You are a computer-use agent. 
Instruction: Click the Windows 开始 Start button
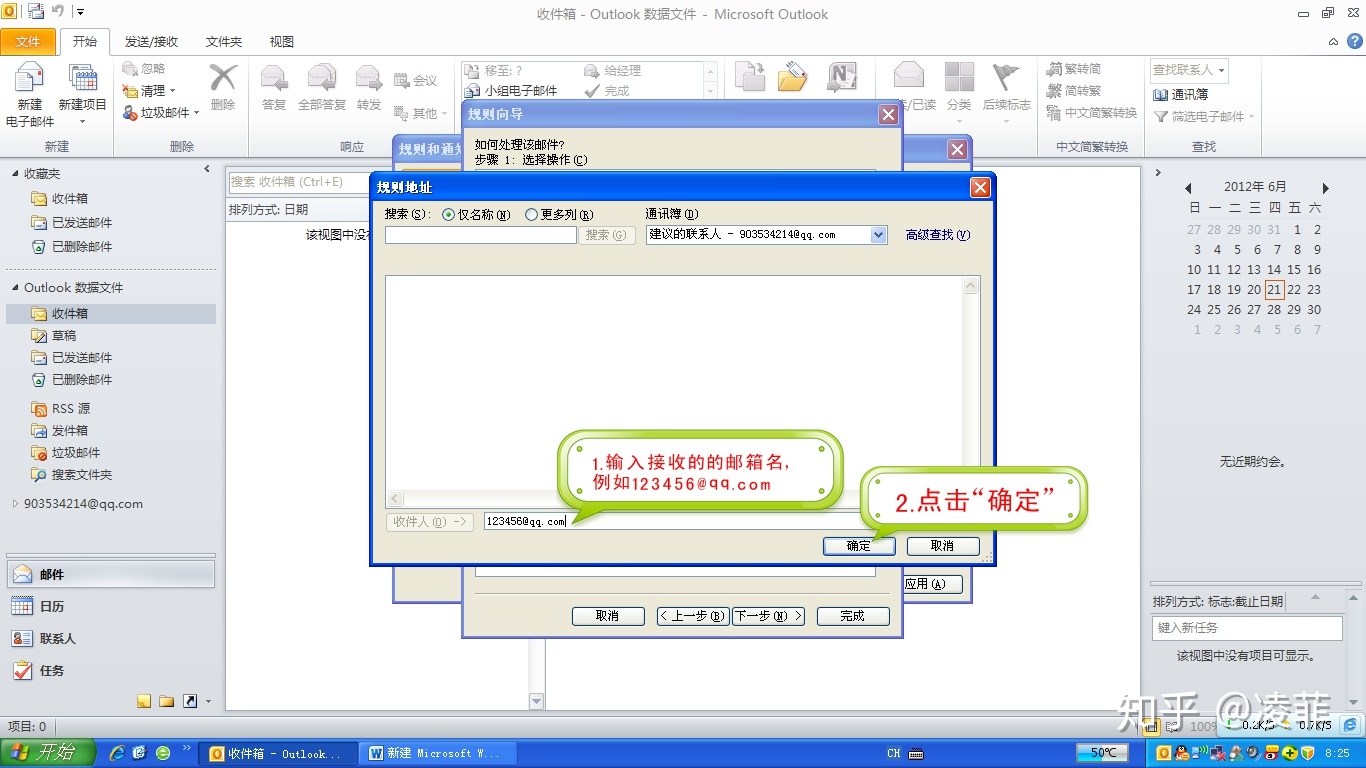click(48, 753)
